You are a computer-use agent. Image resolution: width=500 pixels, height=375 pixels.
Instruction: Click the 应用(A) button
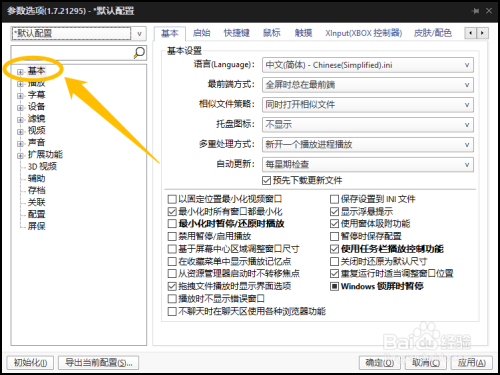pyautogui.click(x=472, y=363)
